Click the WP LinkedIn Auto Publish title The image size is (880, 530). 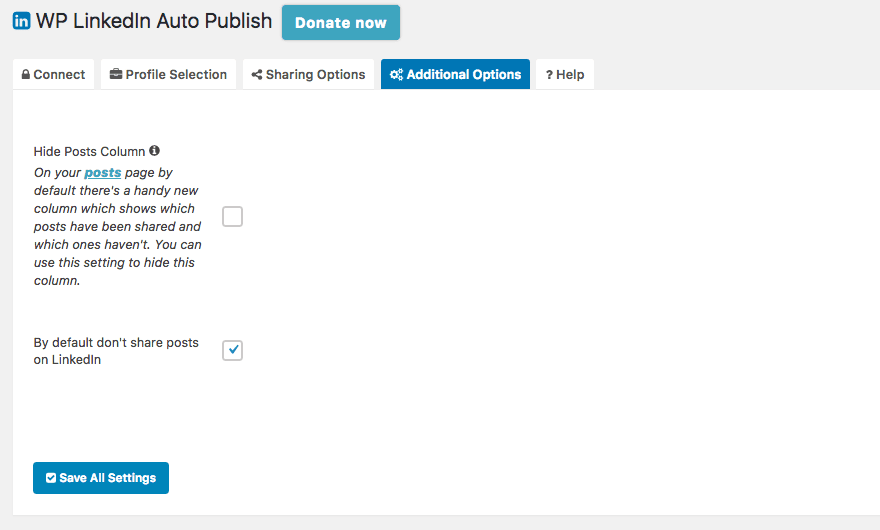coord(154,21)
